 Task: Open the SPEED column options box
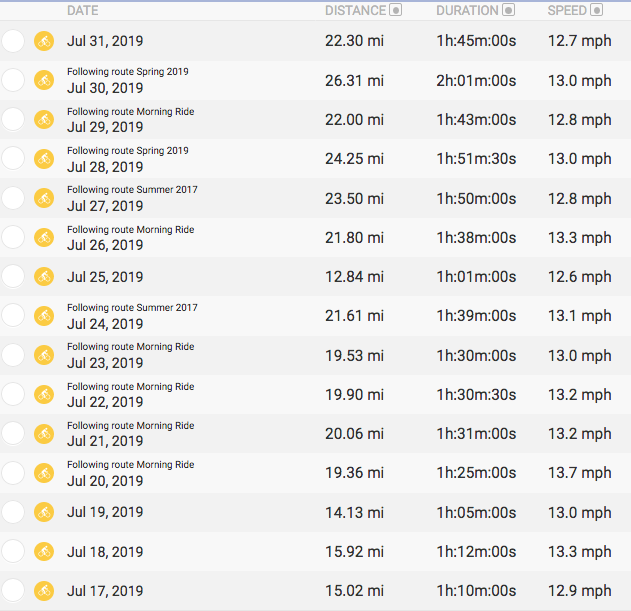pyautogui.click(x=596, y=10)
